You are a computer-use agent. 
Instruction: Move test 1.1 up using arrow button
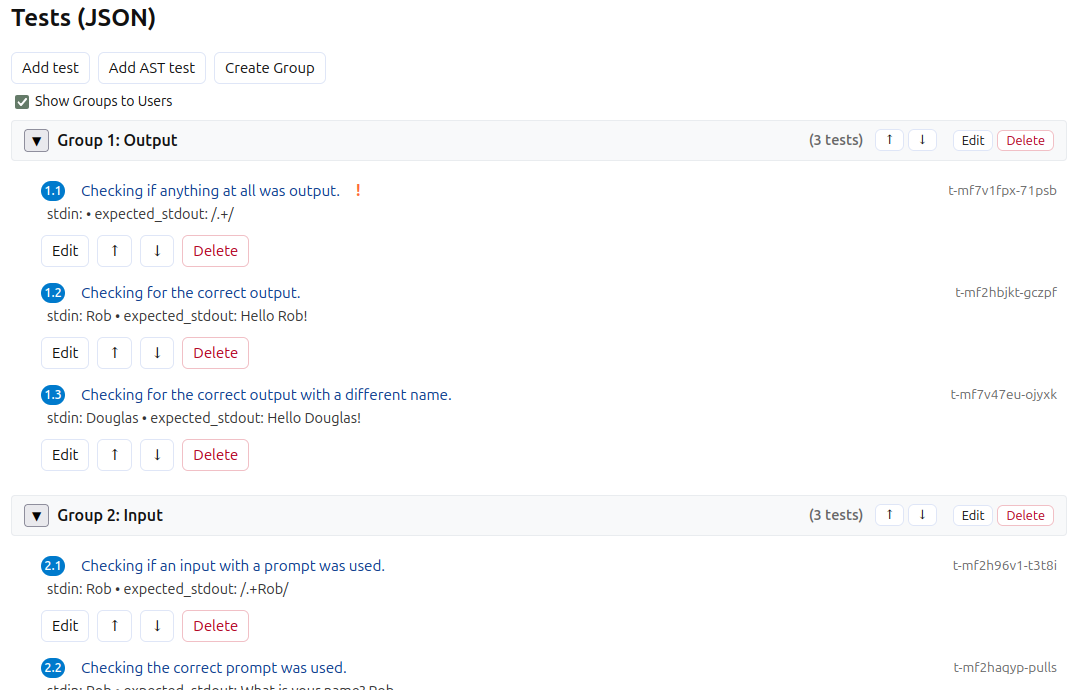click(114, 251)
